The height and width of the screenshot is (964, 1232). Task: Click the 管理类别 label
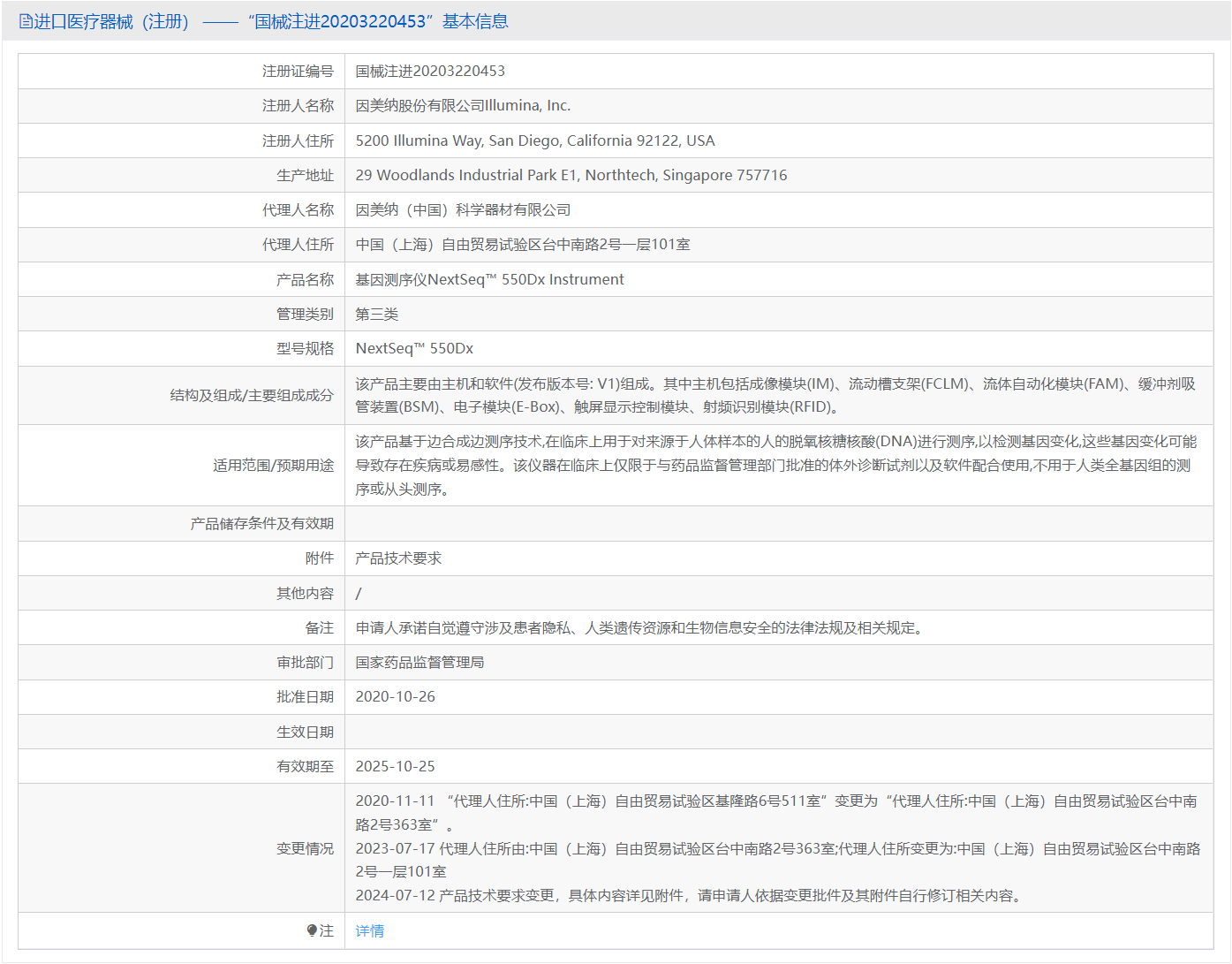306,314
